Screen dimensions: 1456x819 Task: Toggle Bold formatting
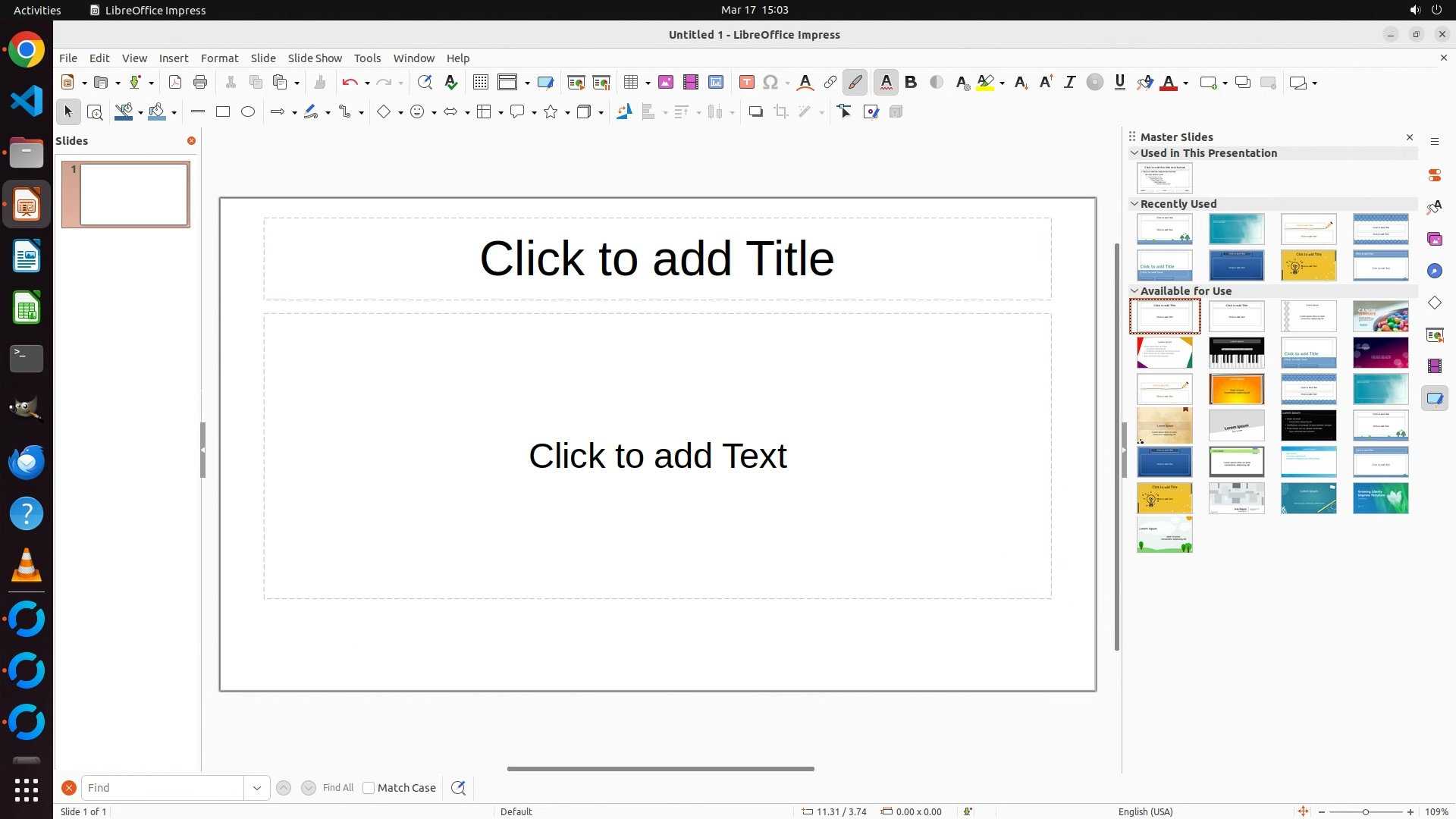pyautogui.click(x=912, y=83)
